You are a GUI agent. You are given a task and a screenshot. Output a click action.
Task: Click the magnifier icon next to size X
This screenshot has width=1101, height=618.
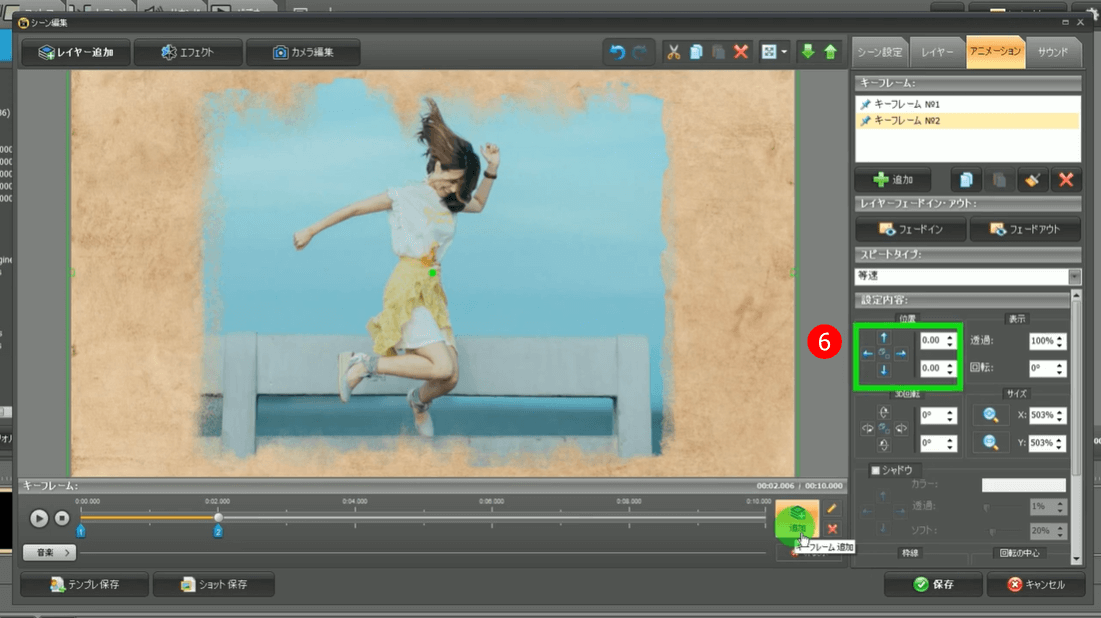(991, 415)
